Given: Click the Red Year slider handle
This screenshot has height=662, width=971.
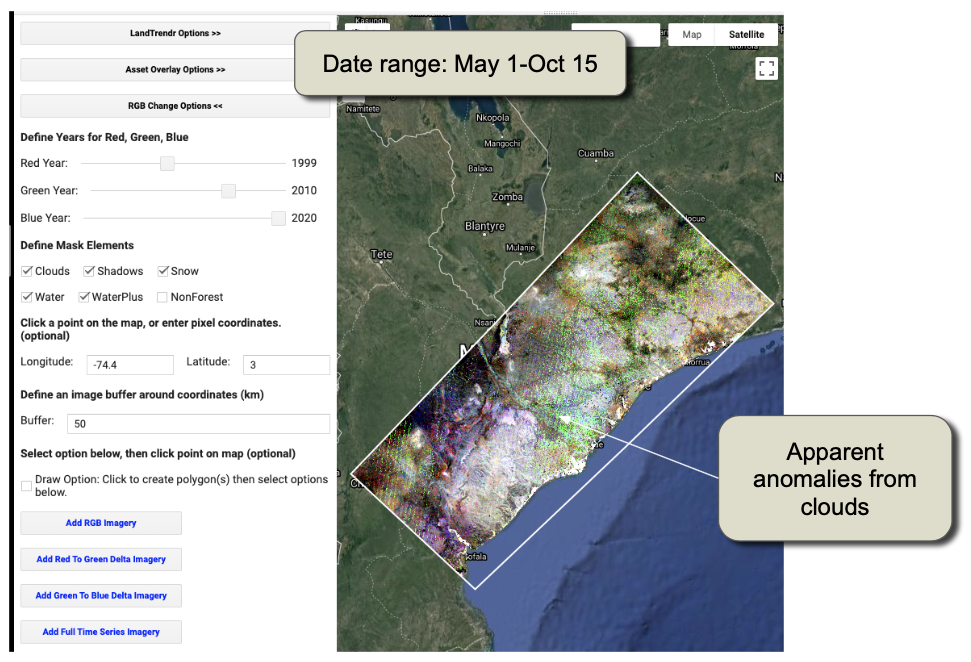Looking at the screenshot, I should click(168, 164).
